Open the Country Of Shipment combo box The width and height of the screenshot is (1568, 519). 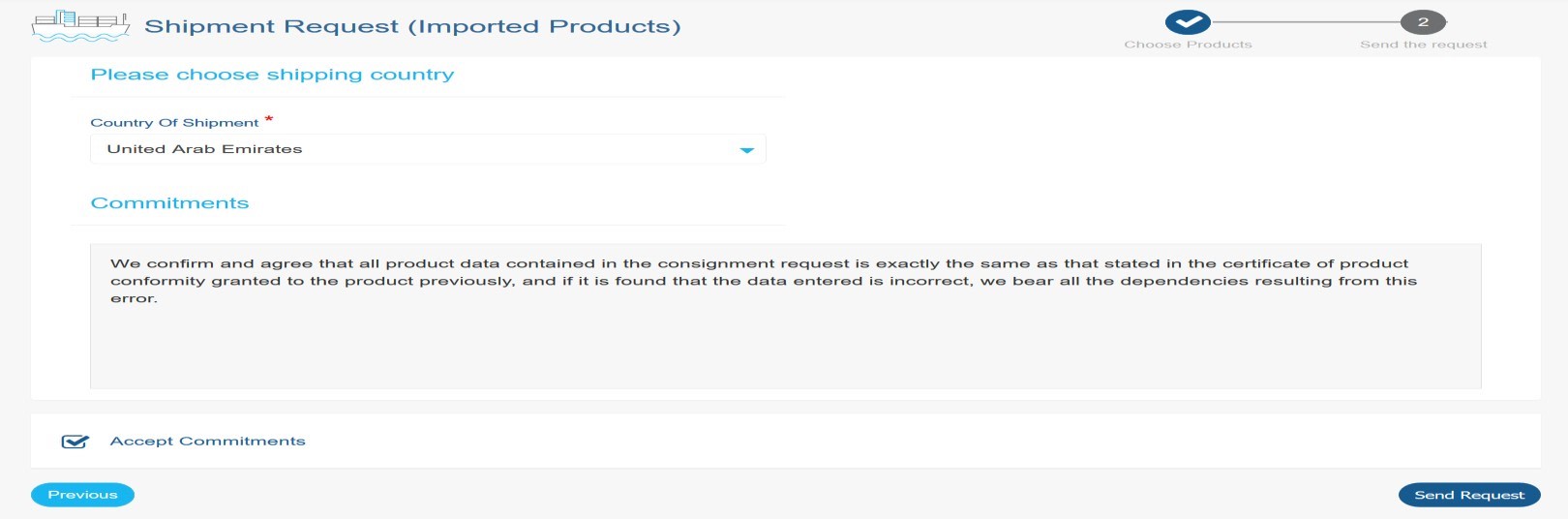tap(428, 149)
